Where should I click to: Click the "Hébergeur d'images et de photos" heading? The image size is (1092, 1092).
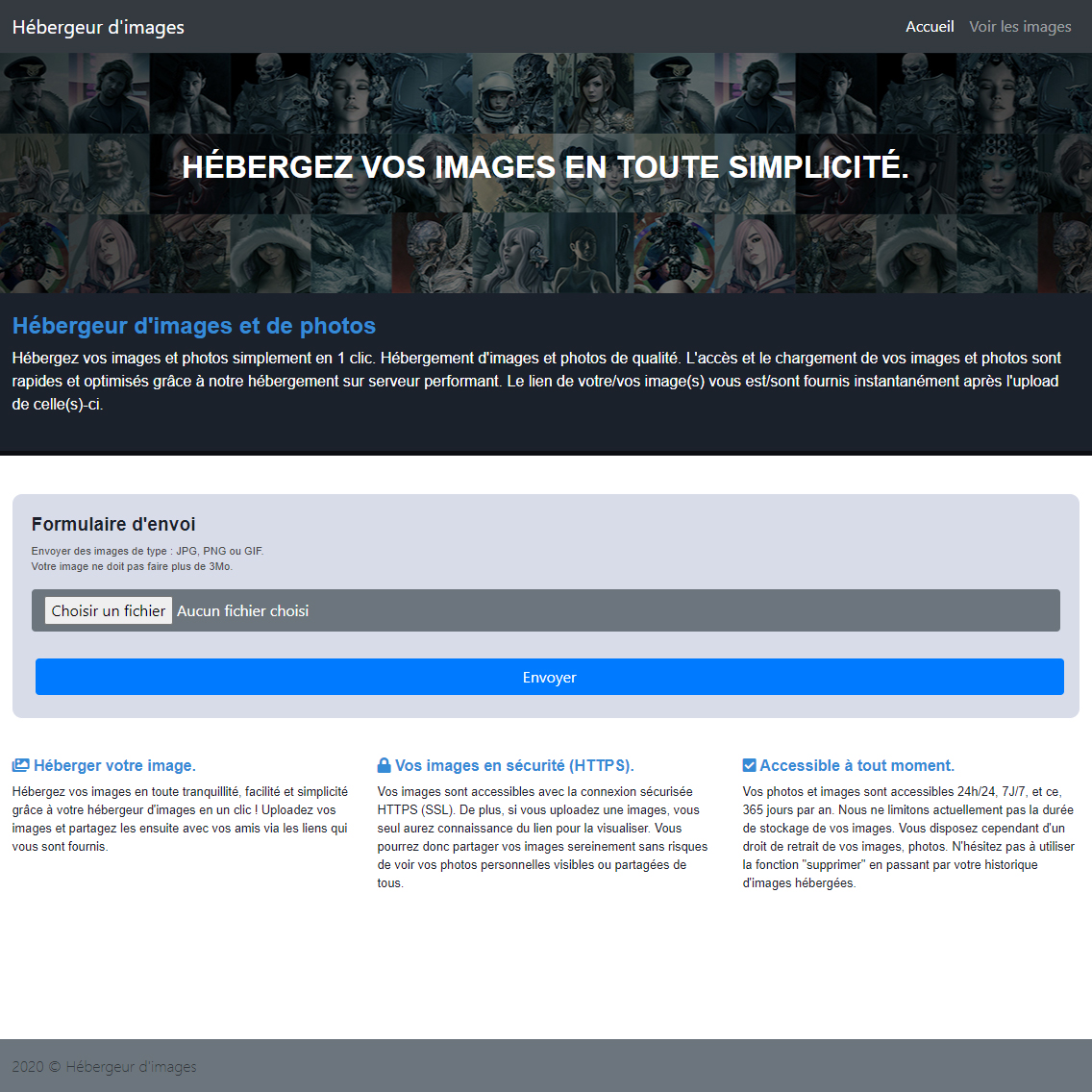click(194, 326)
